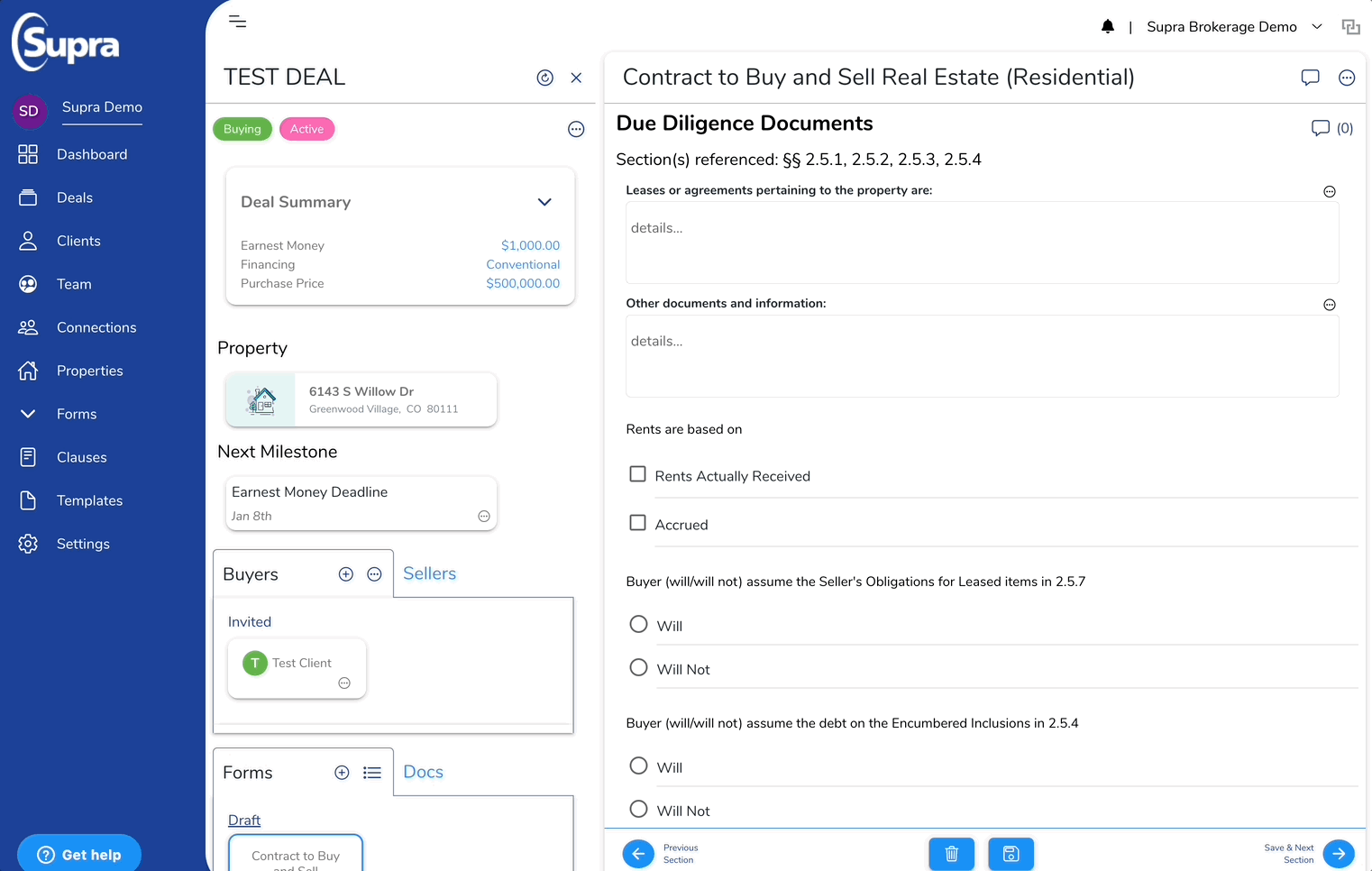Click Leases or agreements details field
Image resolution: width=1372 pixels, height=871 pixels.
coord(983,243)
